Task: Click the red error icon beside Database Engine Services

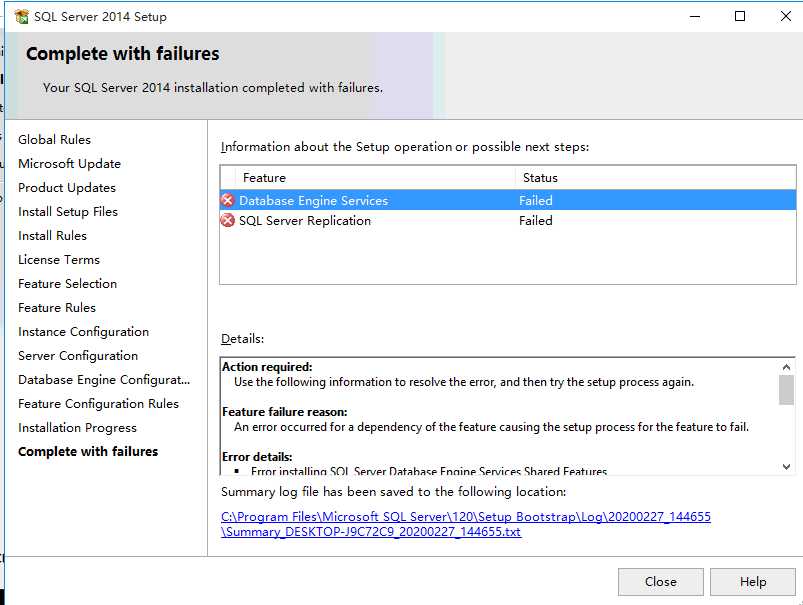Action: pyautogui.click(x=227, y=200)
